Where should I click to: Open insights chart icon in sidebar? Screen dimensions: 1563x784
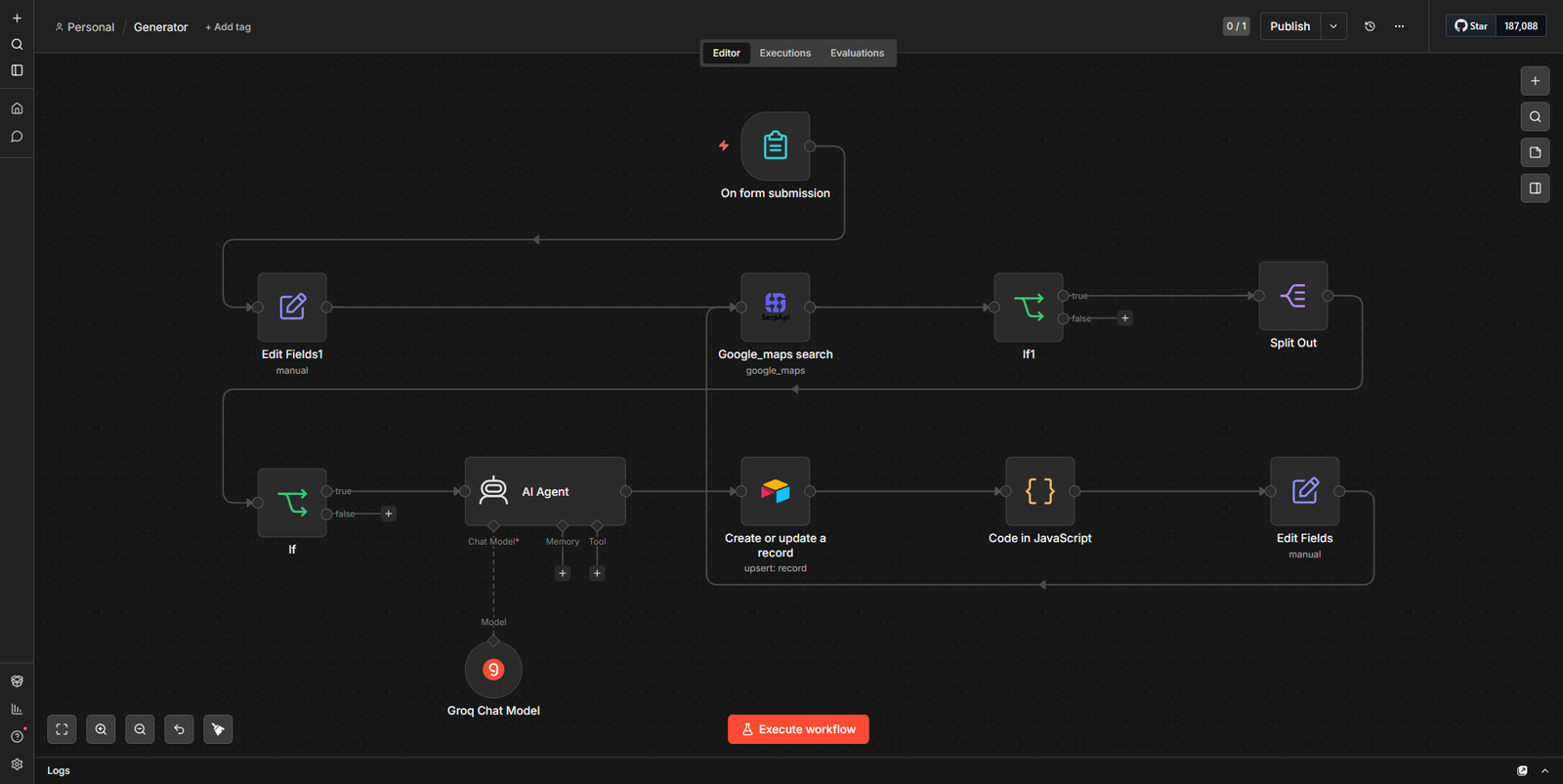pyautogui.click(x=17, y=709)
